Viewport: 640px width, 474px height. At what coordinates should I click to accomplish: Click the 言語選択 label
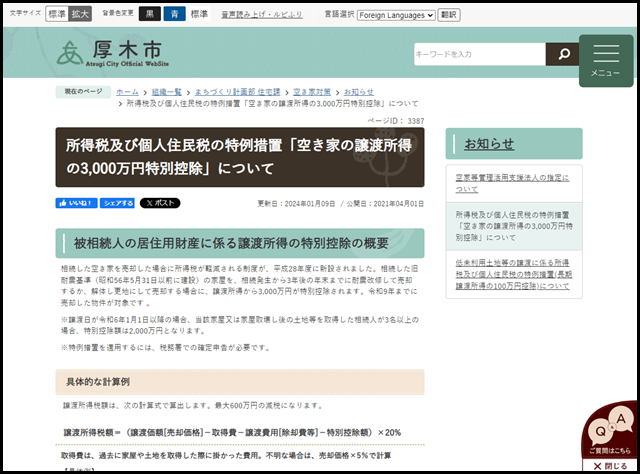[339, 14]
